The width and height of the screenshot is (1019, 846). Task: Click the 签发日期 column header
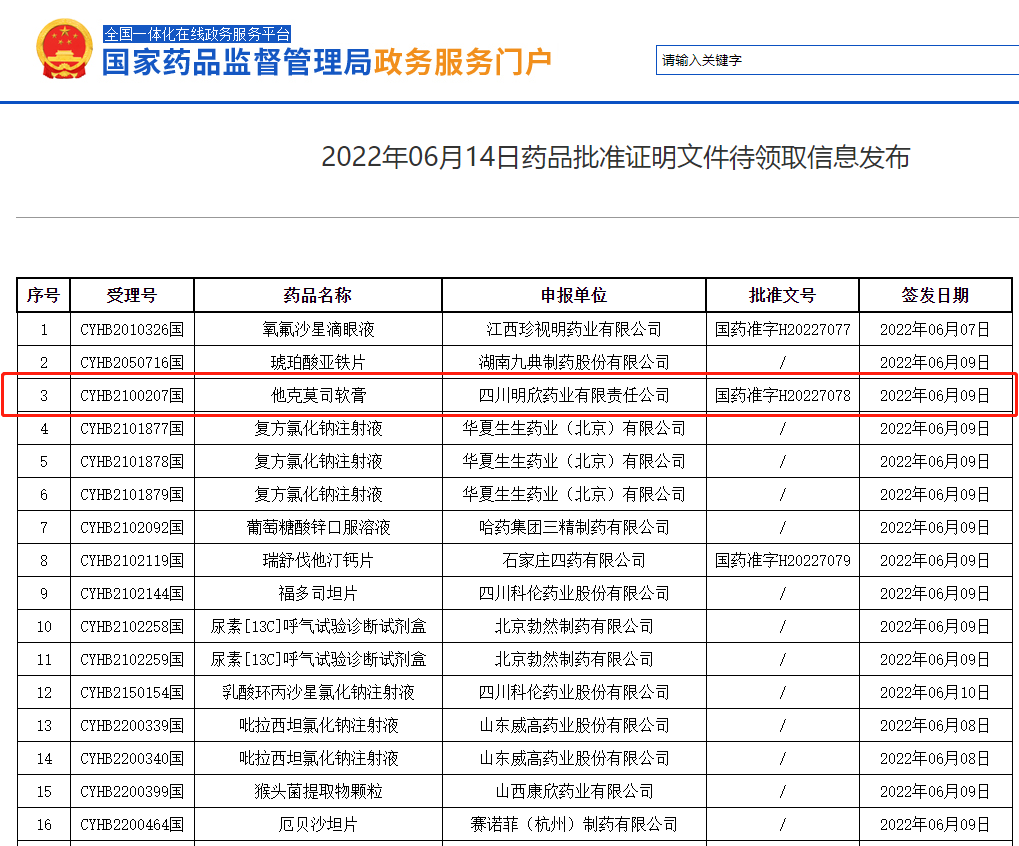coord(934,296)
